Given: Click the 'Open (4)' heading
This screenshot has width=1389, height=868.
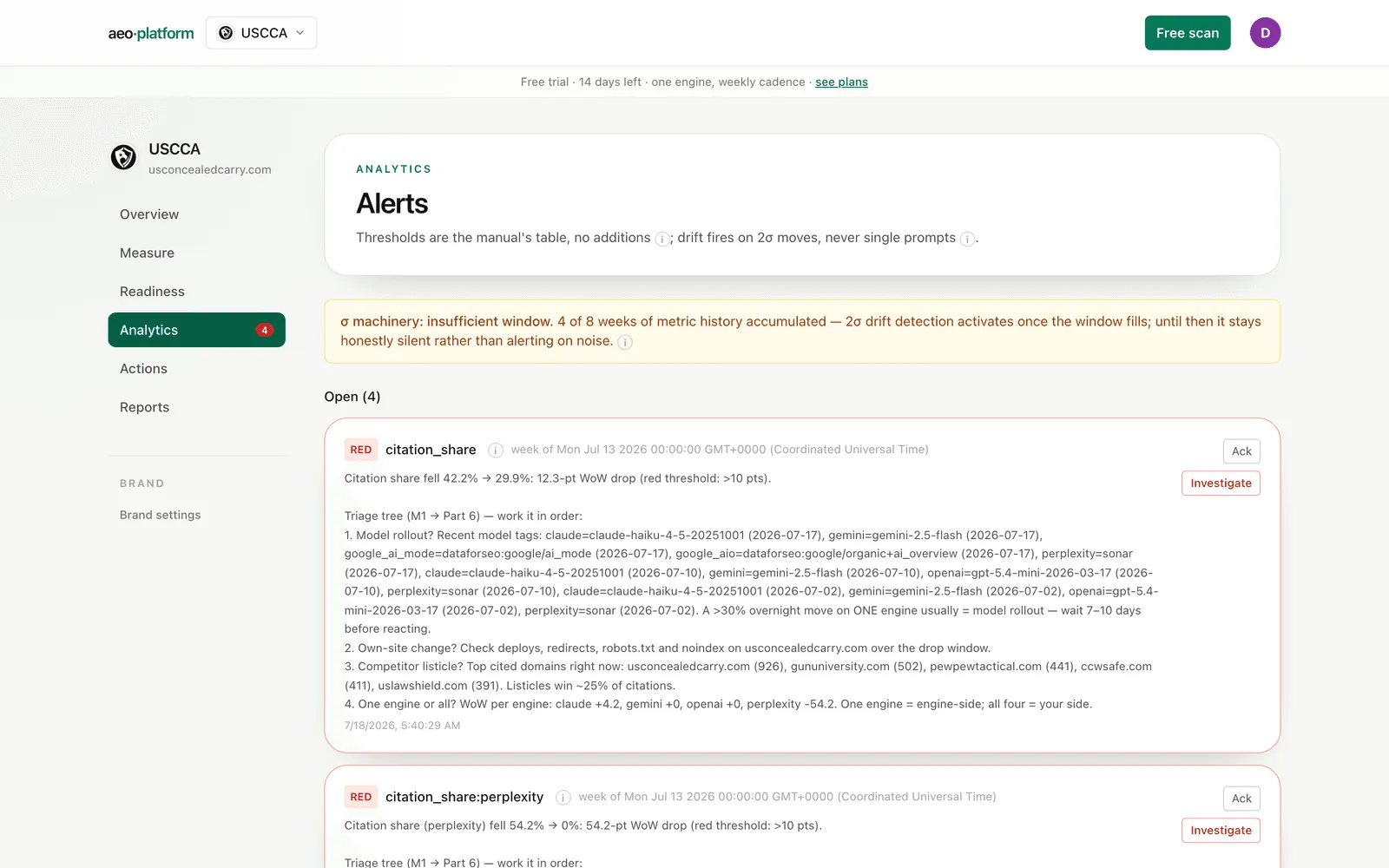Looking at the screenshot, I should [x=352, y=397].
